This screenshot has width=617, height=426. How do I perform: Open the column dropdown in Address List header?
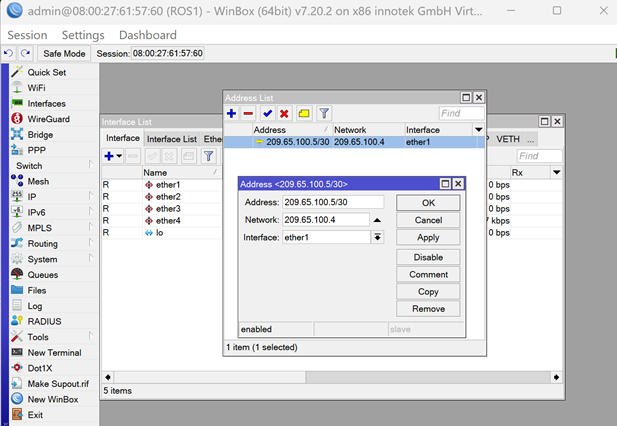click(x=478, y=130)
